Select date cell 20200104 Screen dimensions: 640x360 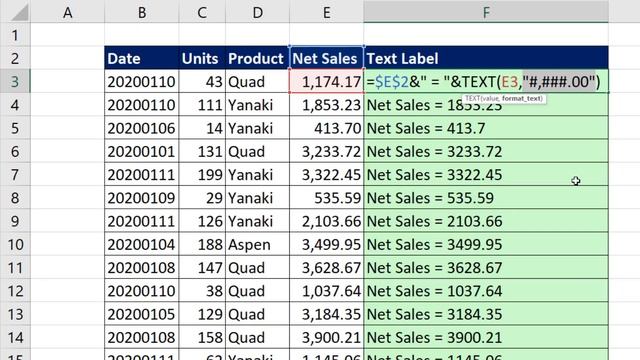tap(142, 244)
